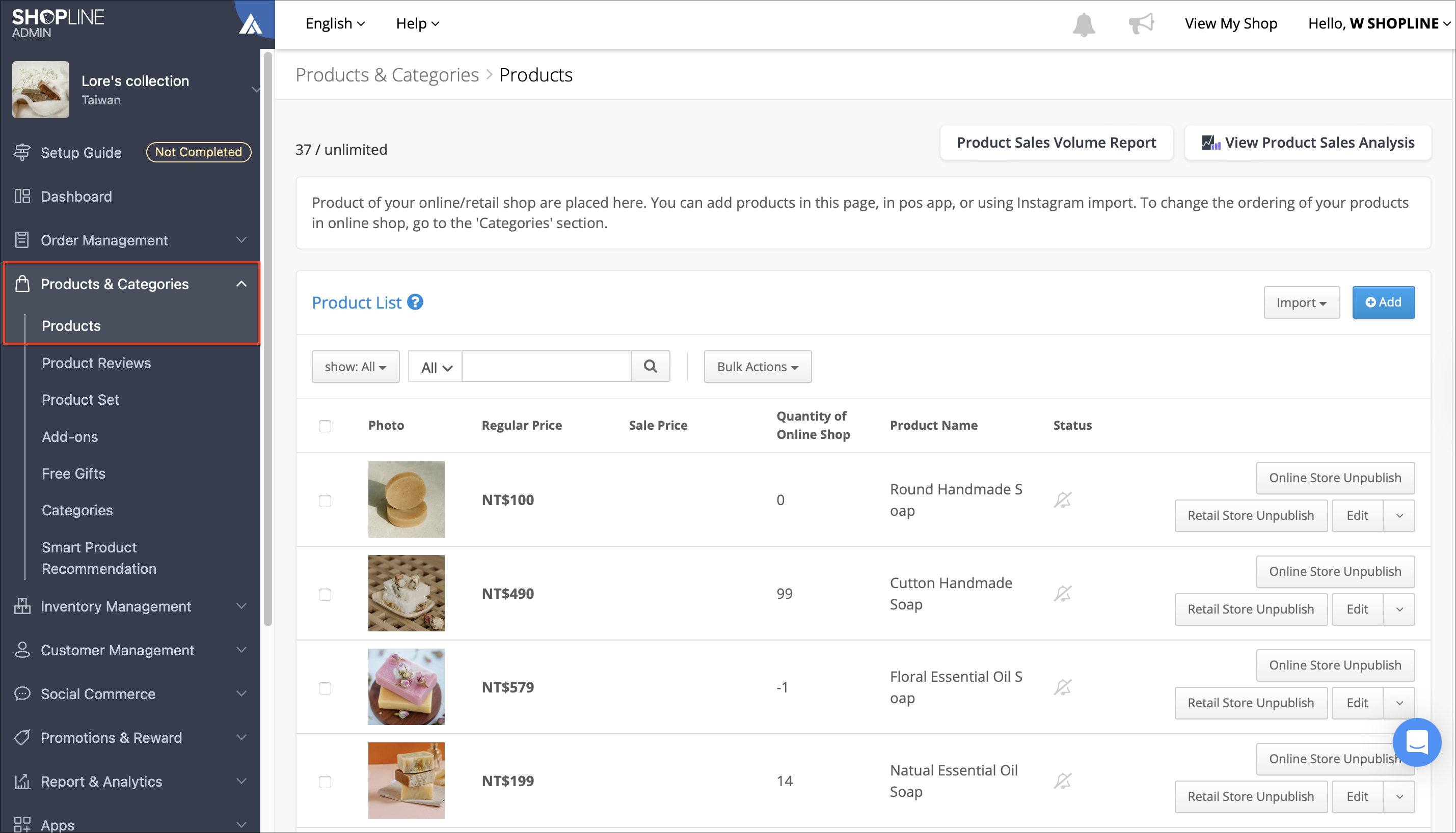The width and height of the screenshot is (1456, 833).
Task: Click the Setup Guide signpost icon
Action: tap(22, 152)
